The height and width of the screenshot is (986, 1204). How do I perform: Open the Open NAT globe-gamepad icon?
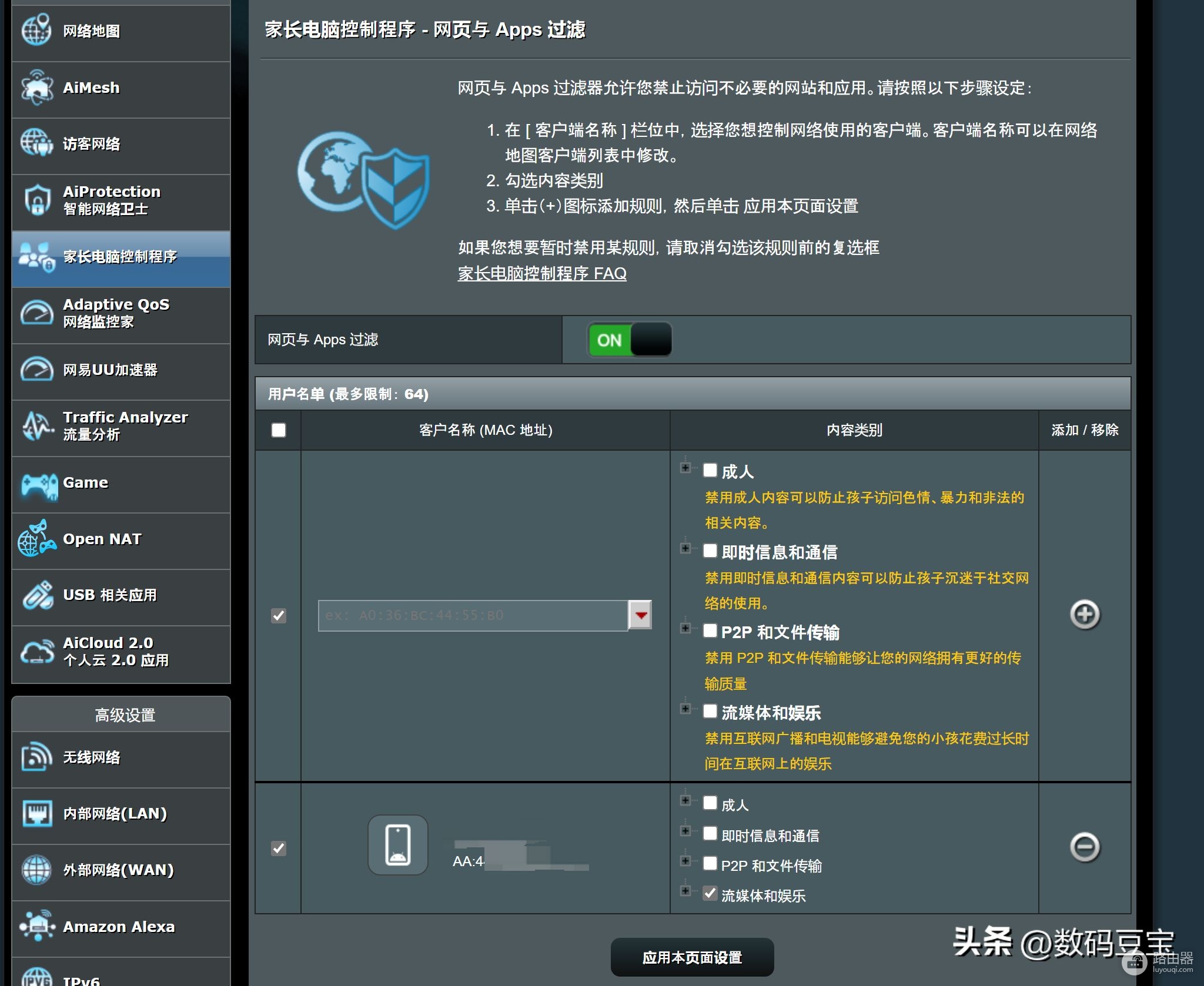(36, 538)
